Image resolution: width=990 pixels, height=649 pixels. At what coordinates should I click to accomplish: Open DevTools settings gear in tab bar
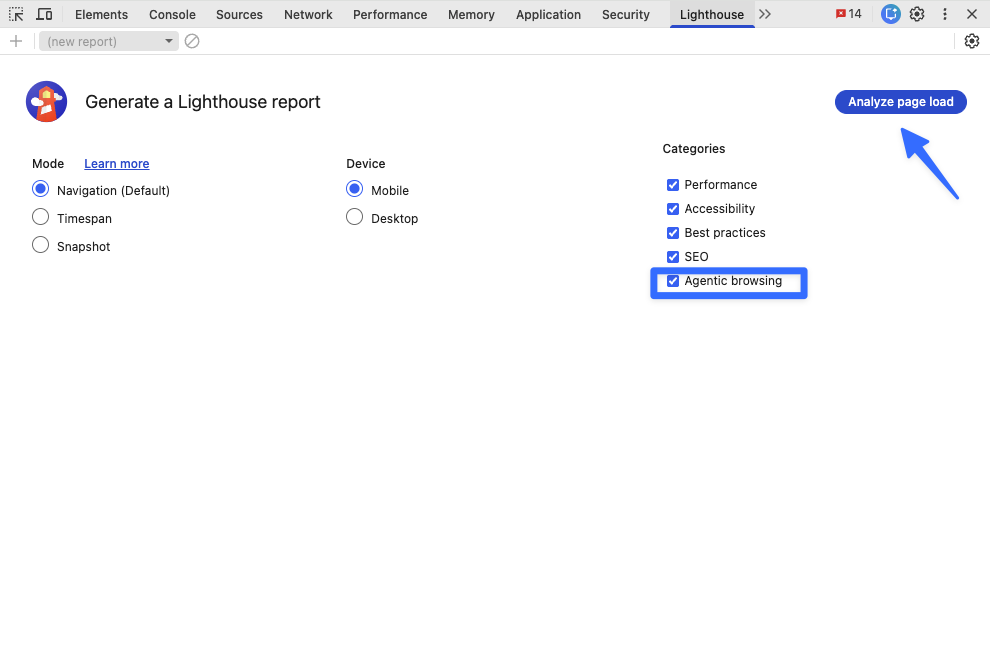click(917, 14)
